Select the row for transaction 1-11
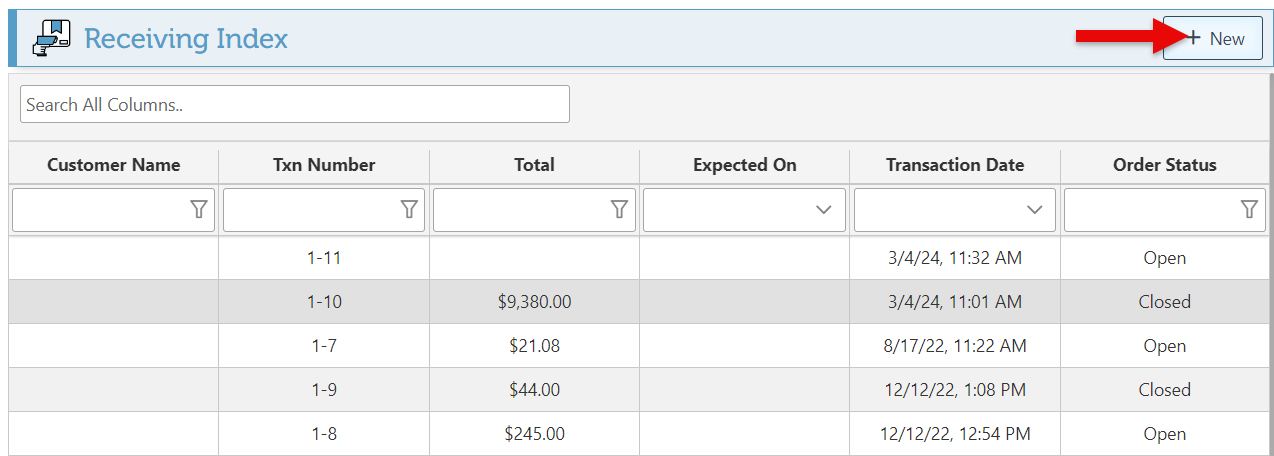 pyautogui.click(x=324, y=258)
